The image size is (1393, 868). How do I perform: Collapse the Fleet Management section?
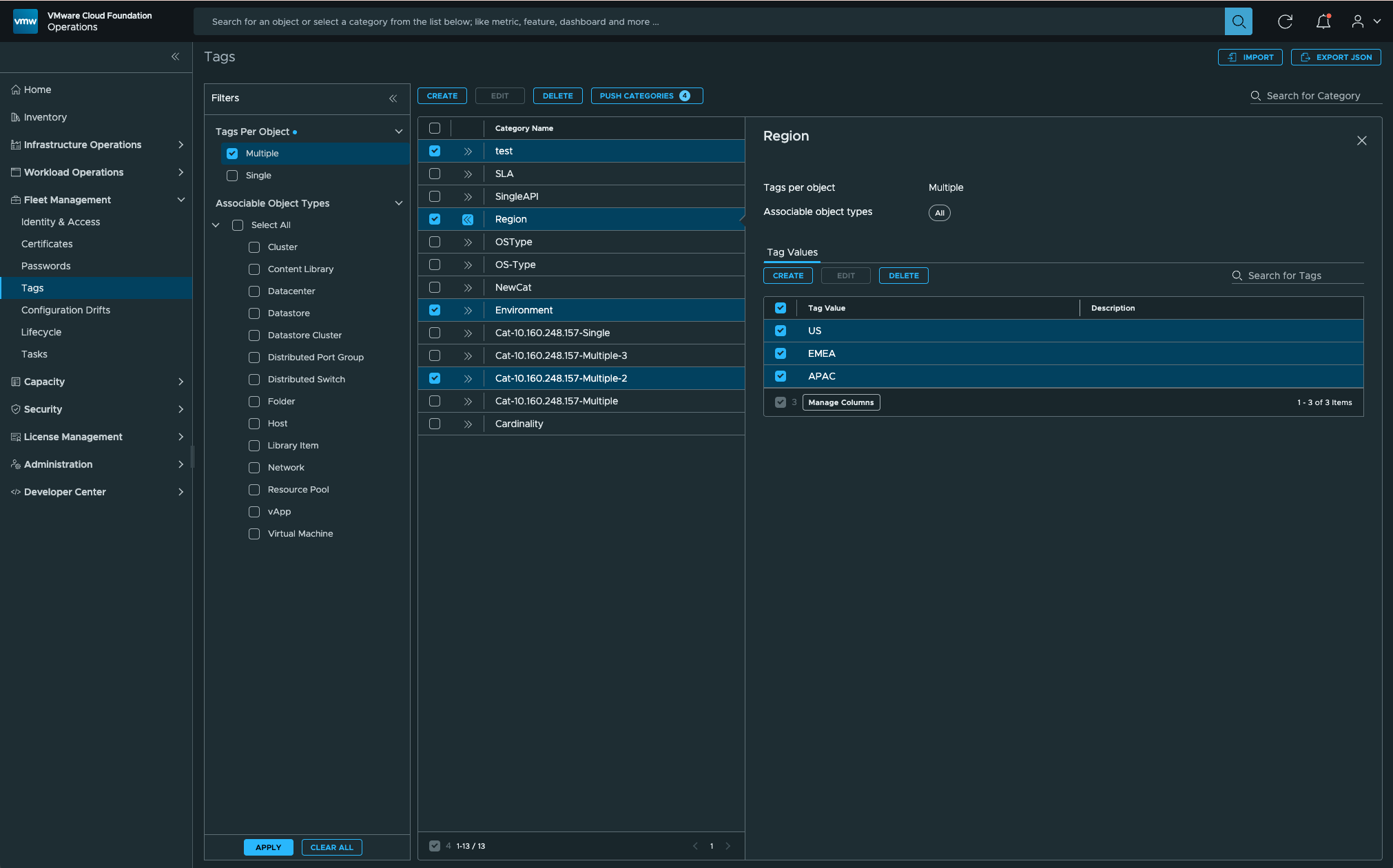pyautogui.click(x=180, y=200)
